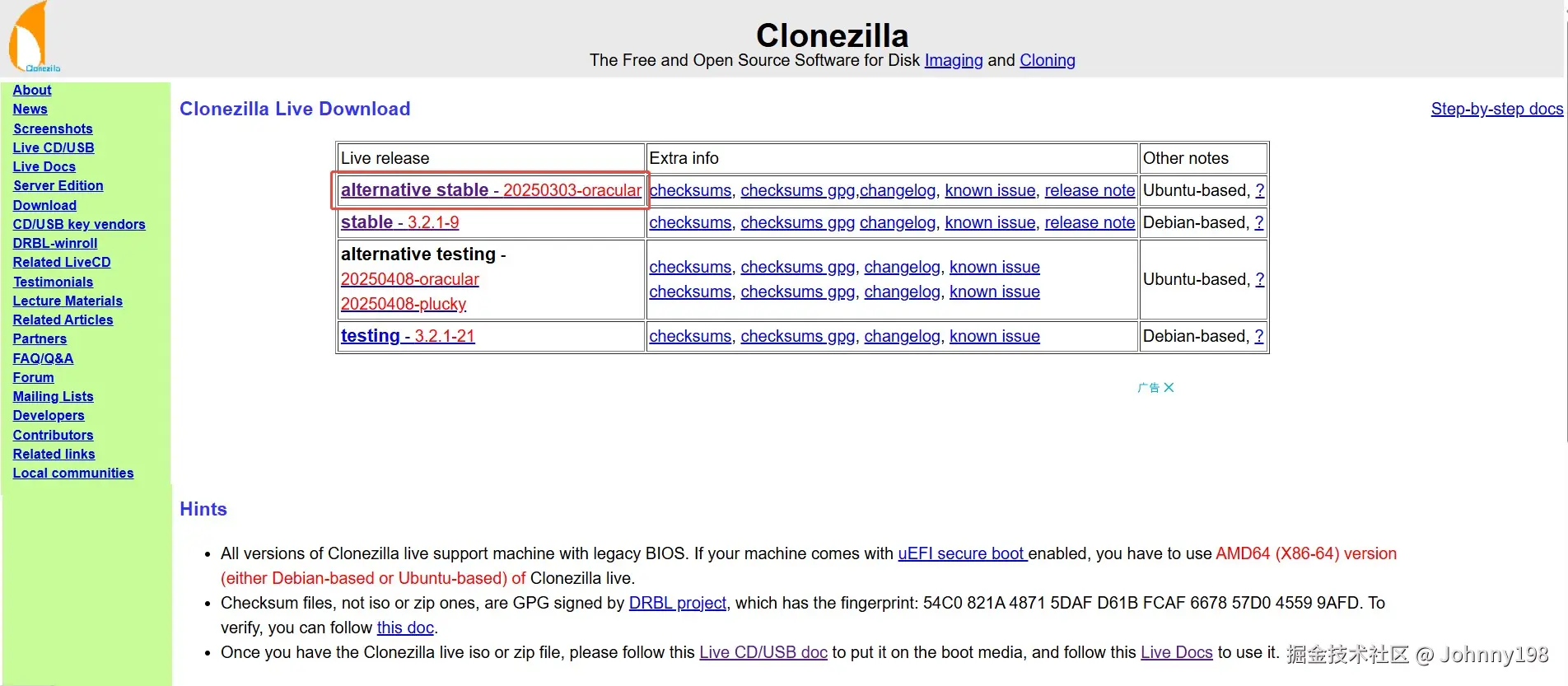Open Related LiveCD sidebar link

(62, 262)
